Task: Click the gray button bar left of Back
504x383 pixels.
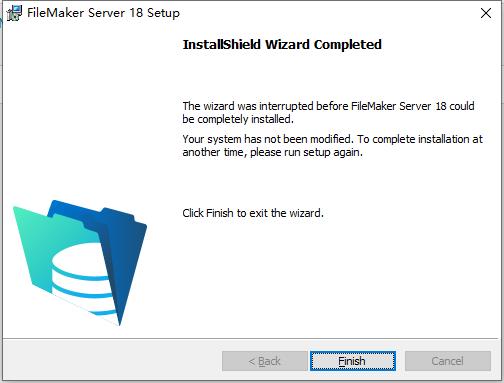Action: point(112,361)
